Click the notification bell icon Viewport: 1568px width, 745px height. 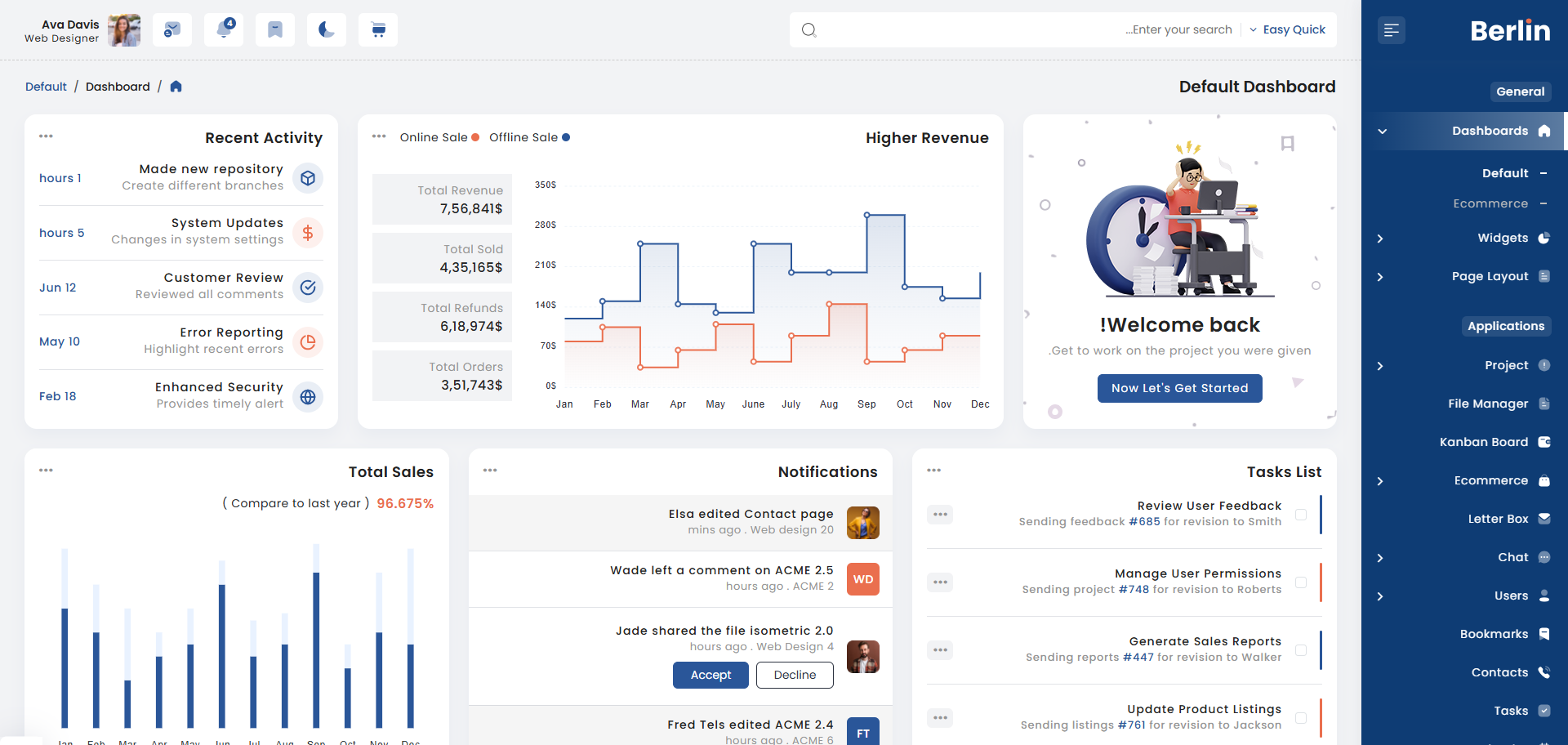click(x=224, y=30)
